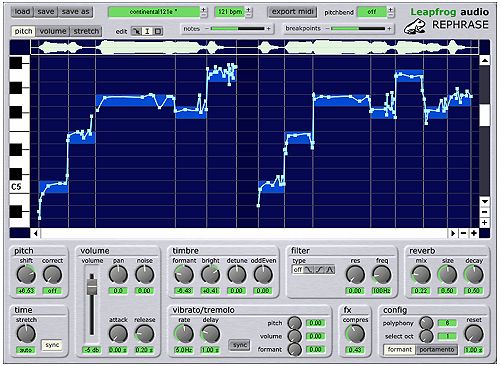Select the I-beam edit tool
Screen dimensions: 500x366
coord(147,31)
